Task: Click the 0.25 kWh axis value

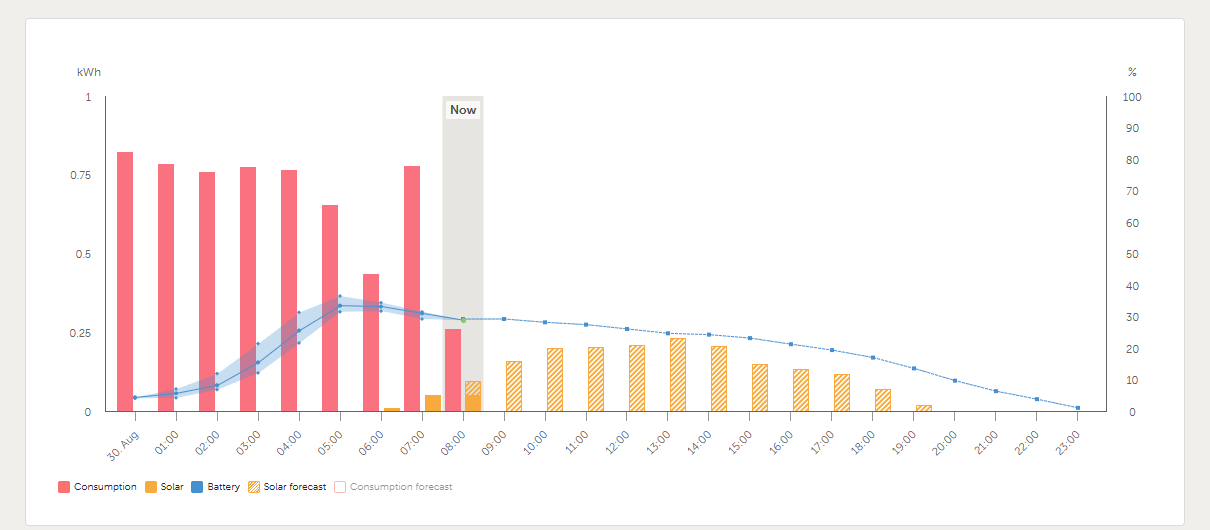Action: click(x=79, y=333)
